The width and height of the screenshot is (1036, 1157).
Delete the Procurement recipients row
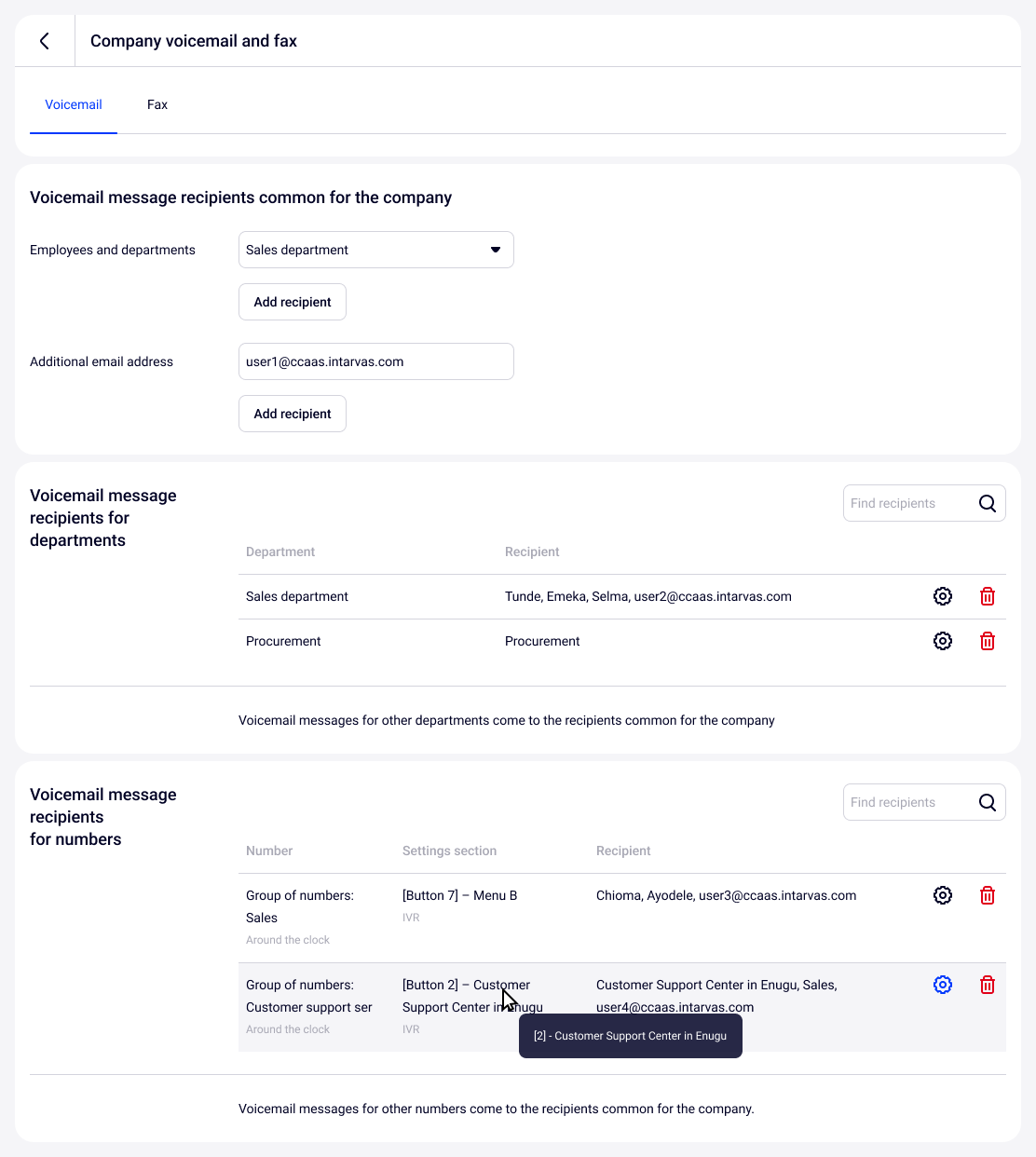[987, 641]
